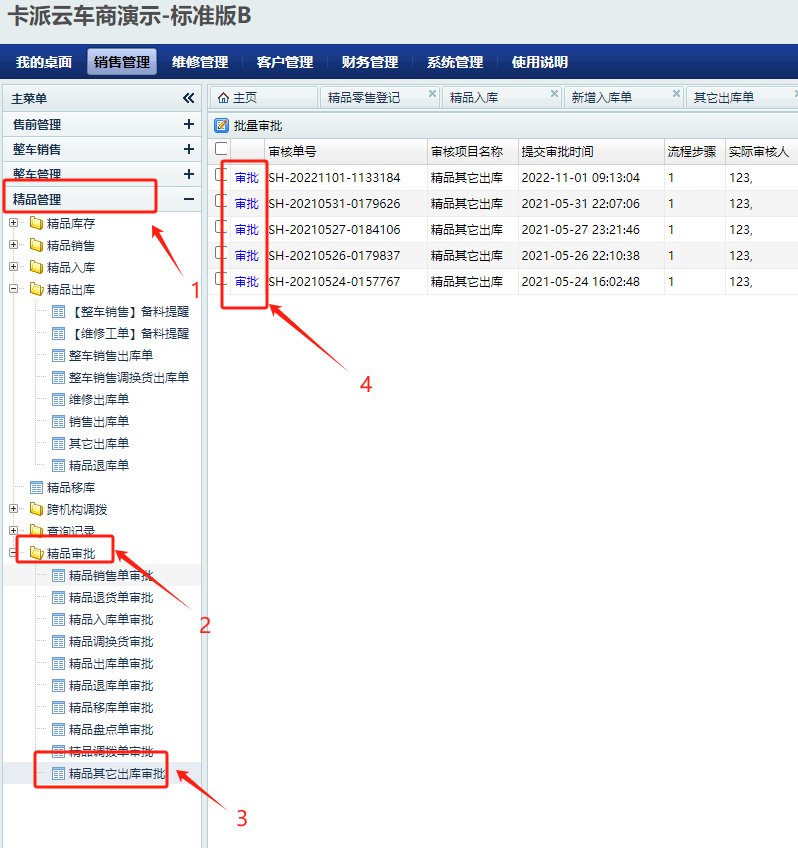The width and height of the screenshot is (798, 848).
Task: Toggle the select-all checkbox in table header
Action: pos(221,149)
